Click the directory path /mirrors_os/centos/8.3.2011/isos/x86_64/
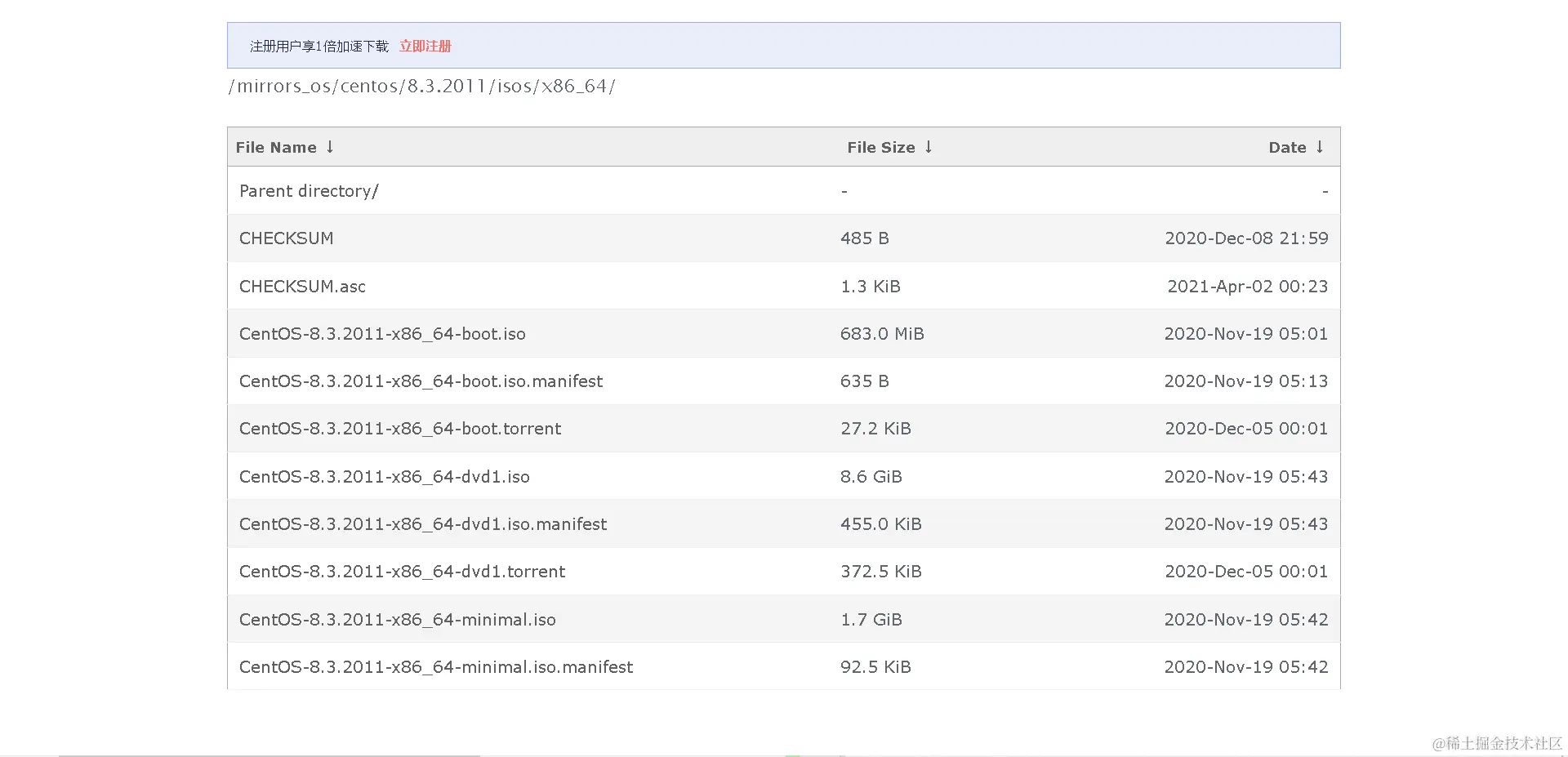Image resolution: width=1568 pixels, height=757 pixels. 422,87
